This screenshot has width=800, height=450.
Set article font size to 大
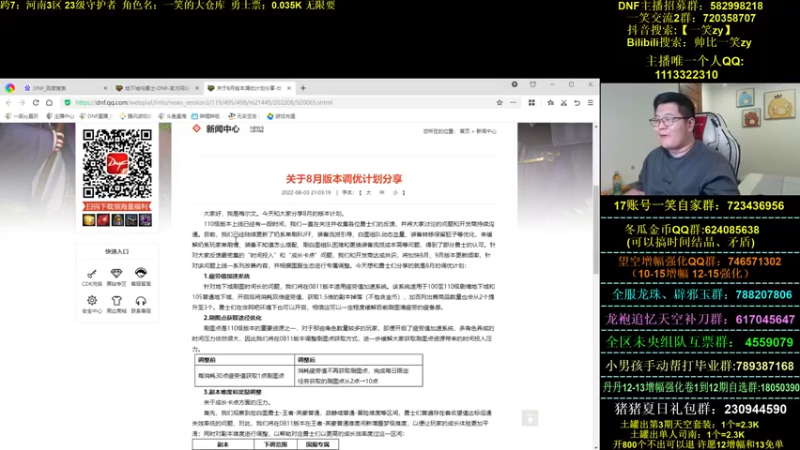pyautogui.click(x=368, y=193)
